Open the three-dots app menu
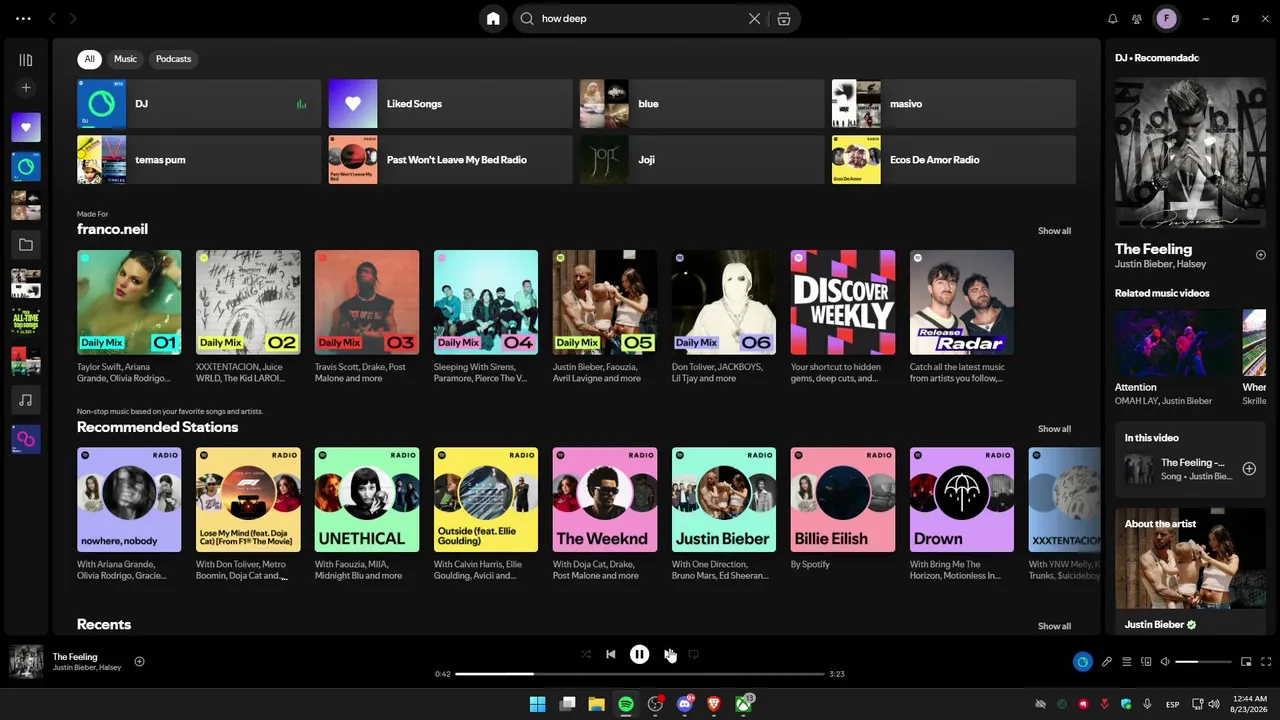This screenshot has width=1280, height=720. [24, 18]
